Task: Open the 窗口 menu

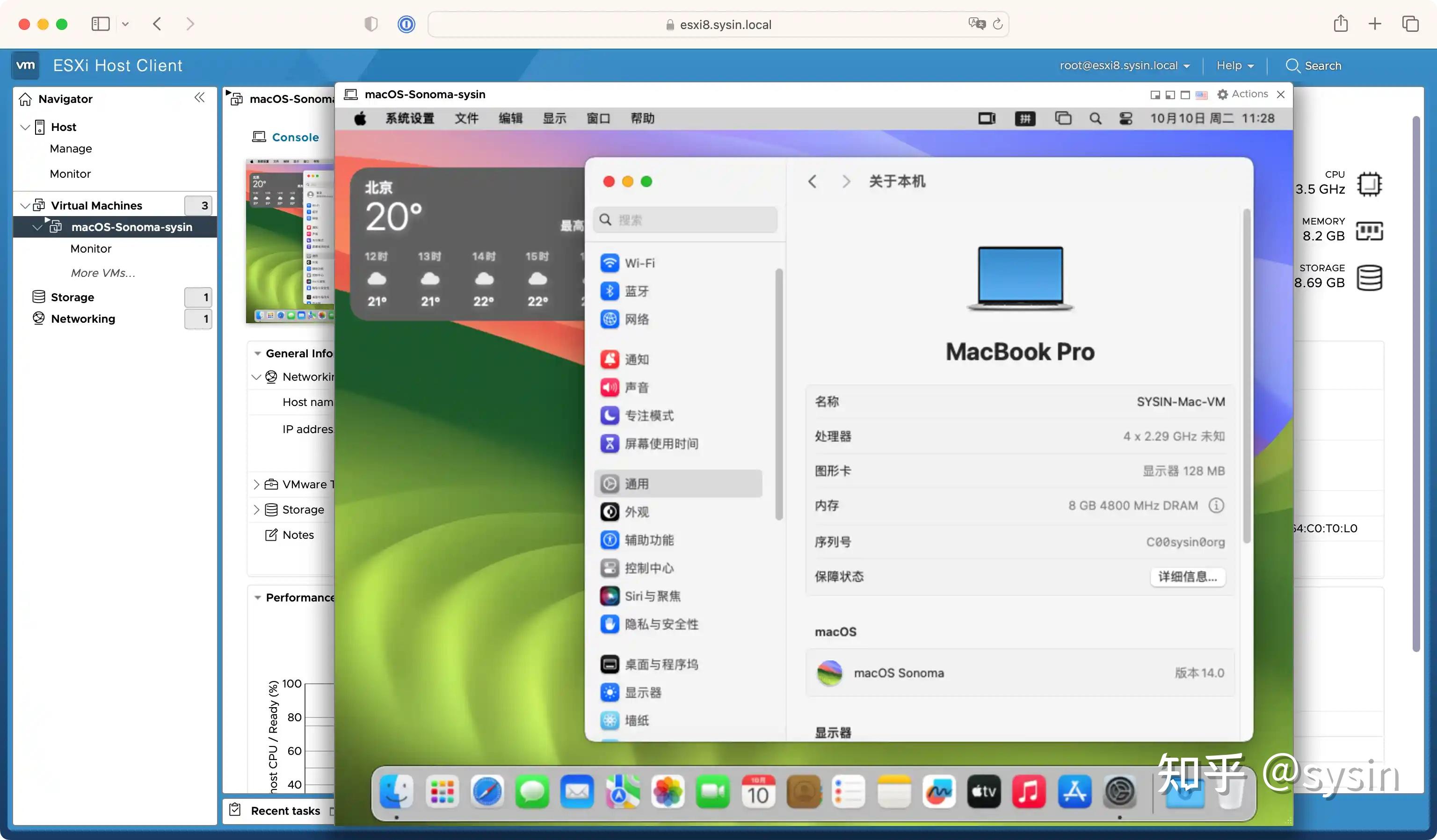Action: pyautogui.click(x=598, y=119)
